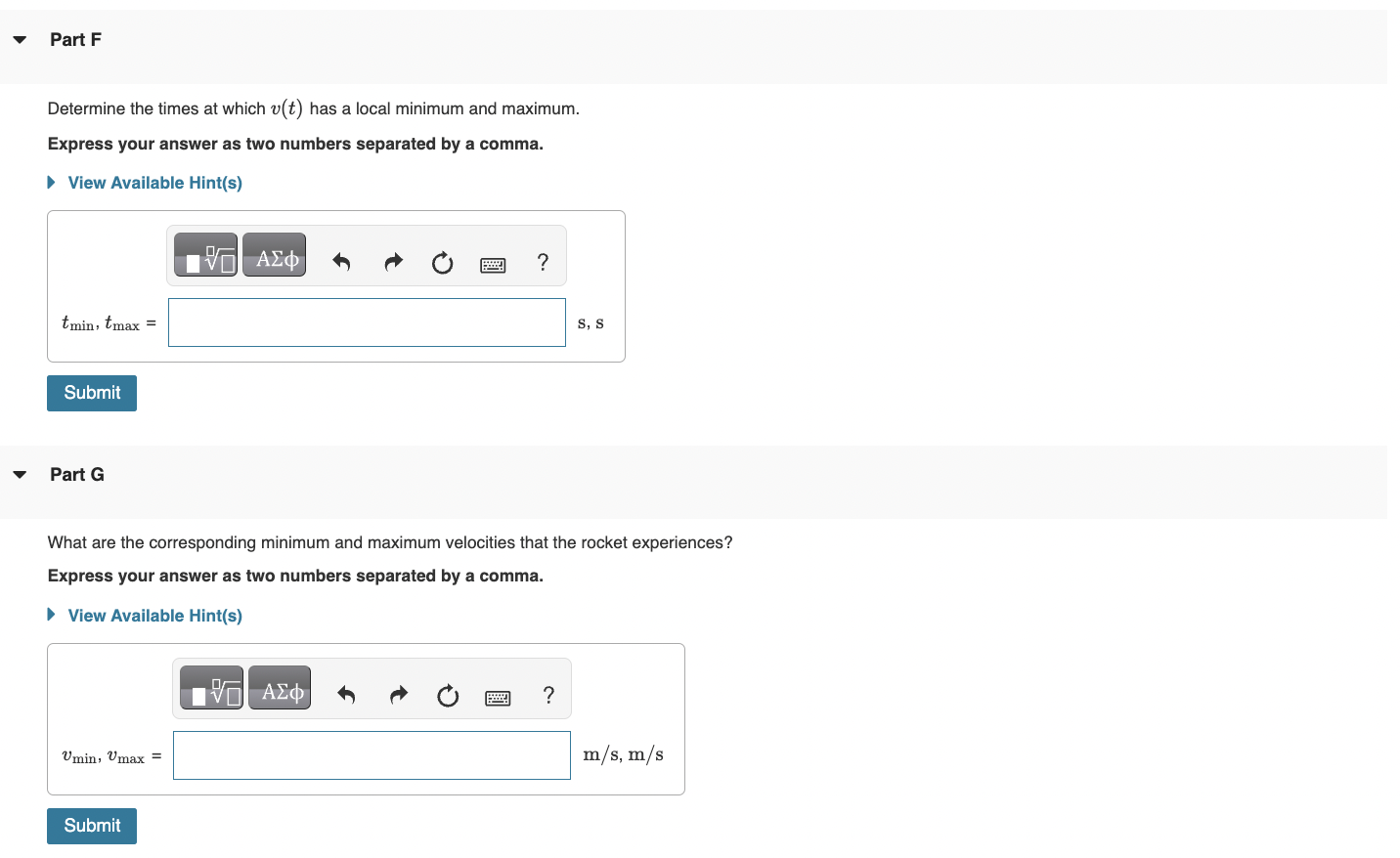Image resolution: width=1400 pixels, height=858 pixels.
Task: View Available Hints for Part F
Action: point(154,183)
